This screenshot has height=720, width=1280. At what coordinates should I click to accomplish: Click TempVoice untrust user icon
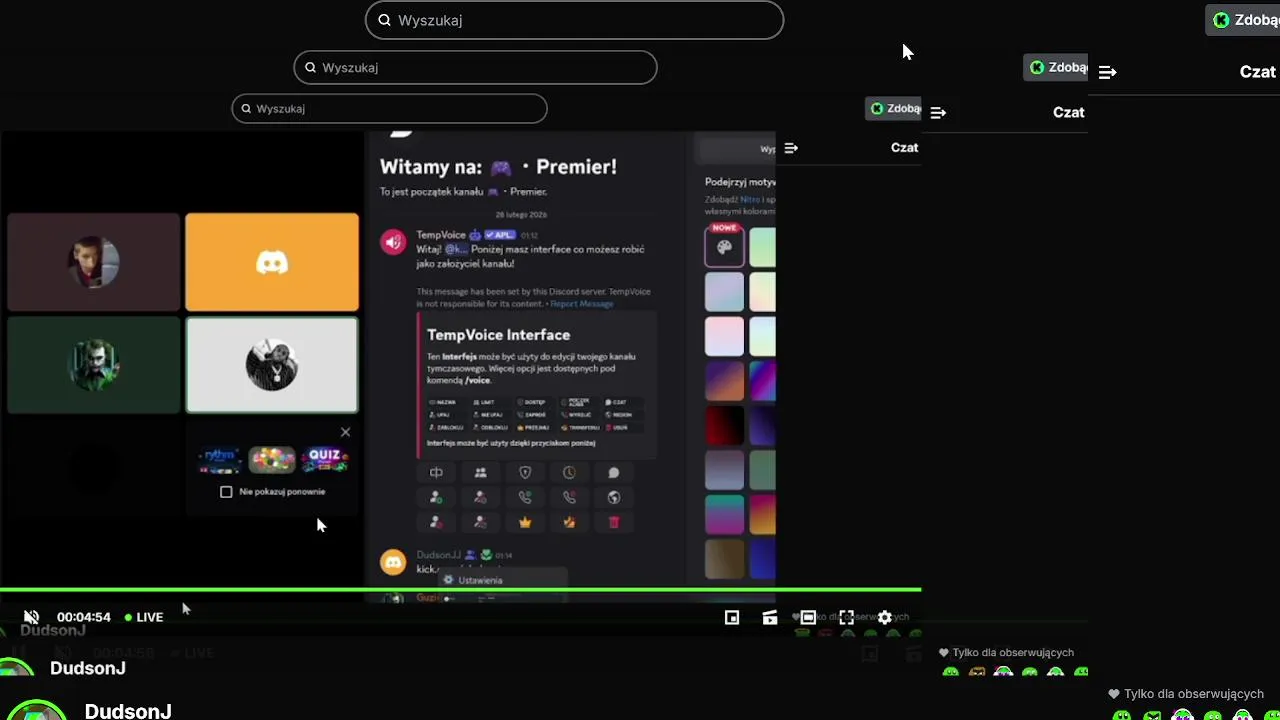pyautogui.click(x=480, y=497)
